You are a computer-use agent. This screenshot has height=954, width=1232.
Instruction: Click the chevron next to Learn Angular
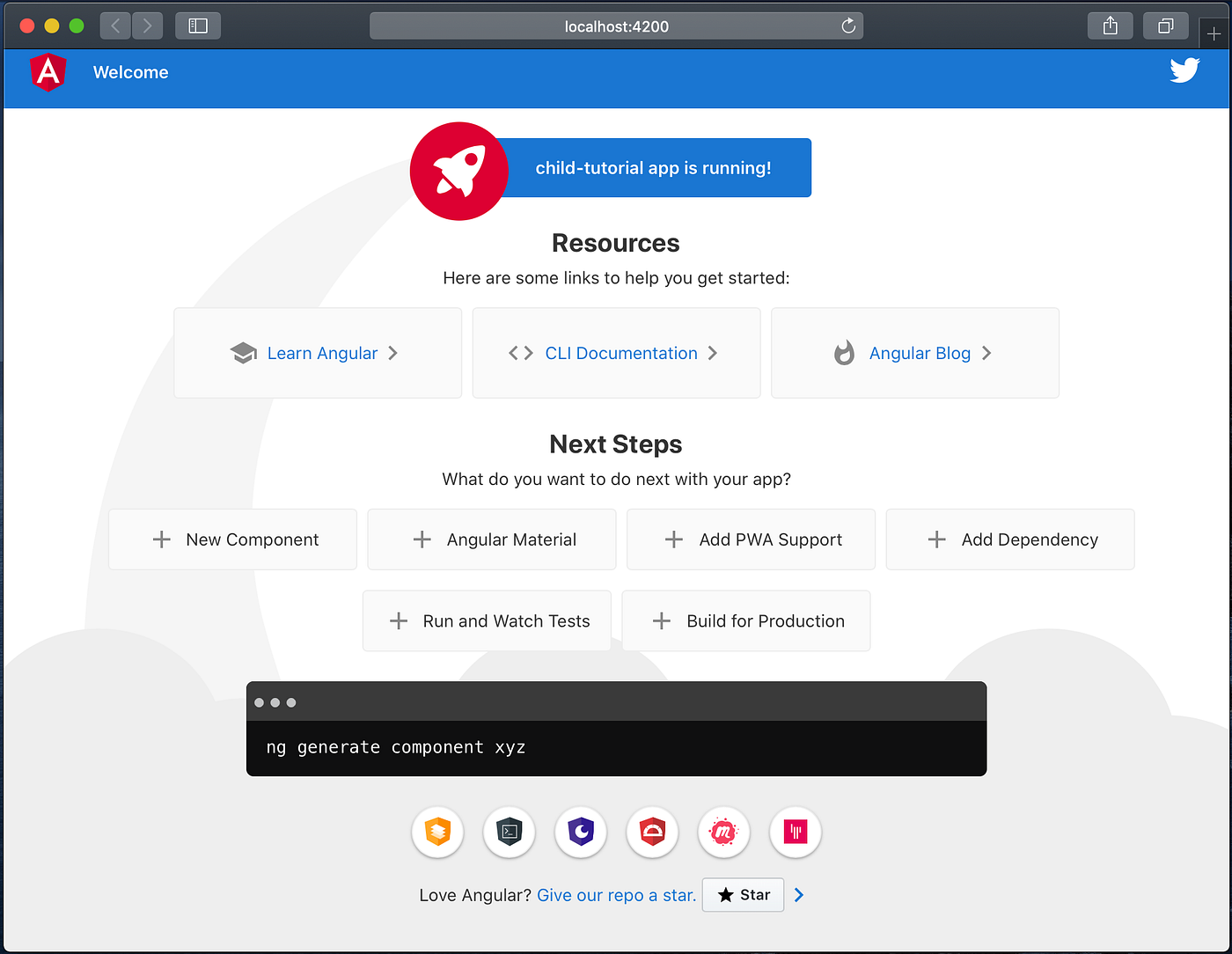393,353
